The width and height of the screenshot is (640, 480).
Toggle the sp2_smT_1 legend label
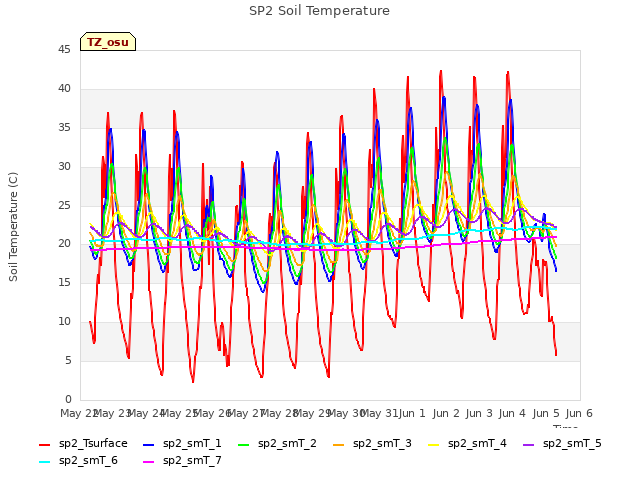click(x=192, y=443)
